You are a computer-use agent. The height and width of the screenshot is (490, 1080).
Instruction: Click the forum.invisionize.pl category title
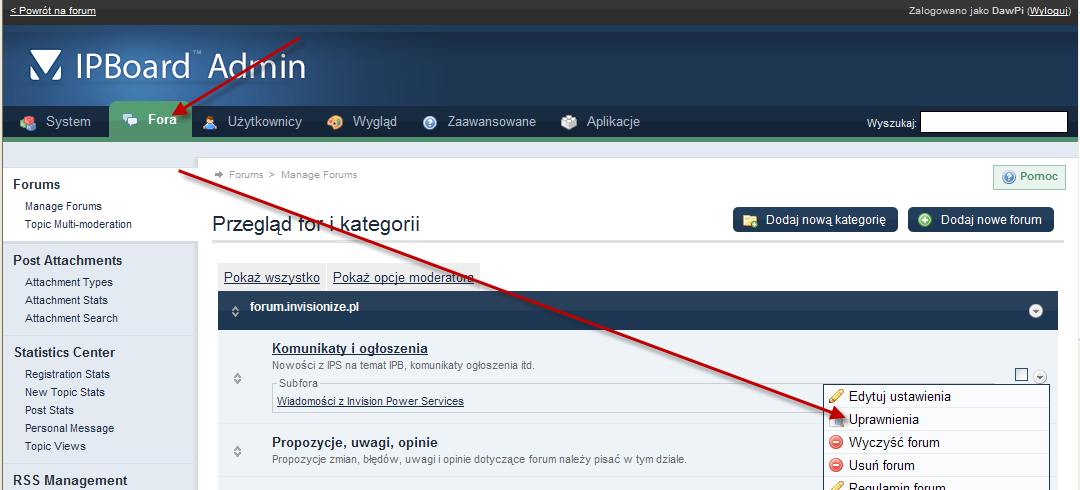[304, 307]
